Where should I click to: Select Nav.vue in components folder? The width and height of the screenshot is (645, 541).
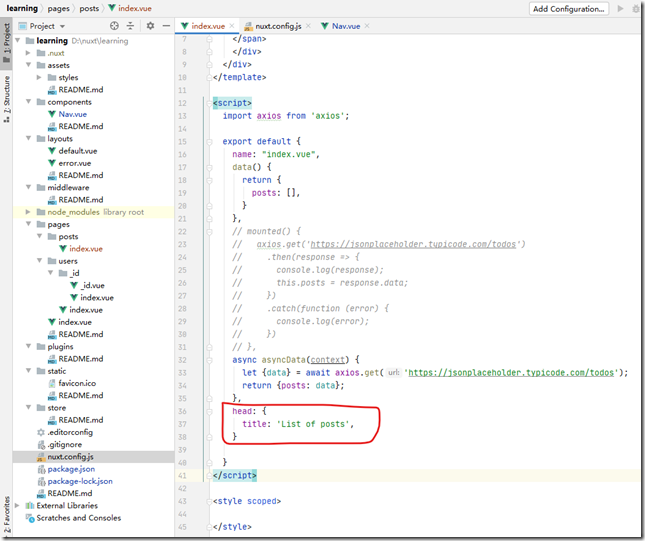point(72,114)
